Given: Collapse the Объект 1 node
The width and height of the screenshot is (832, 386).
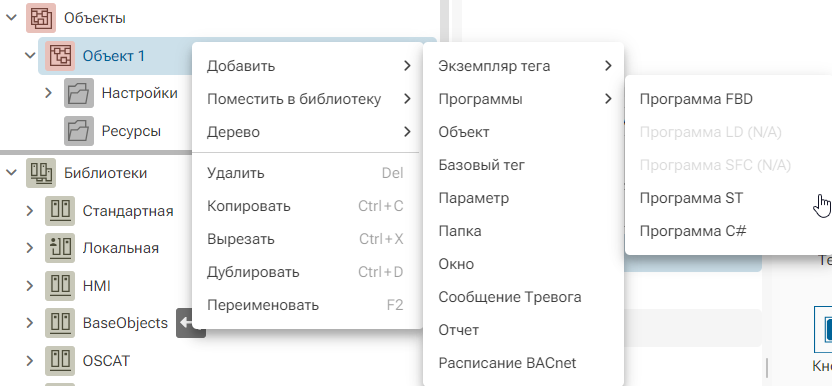Looking at the screenshot, I should click(x=30, y=55).
